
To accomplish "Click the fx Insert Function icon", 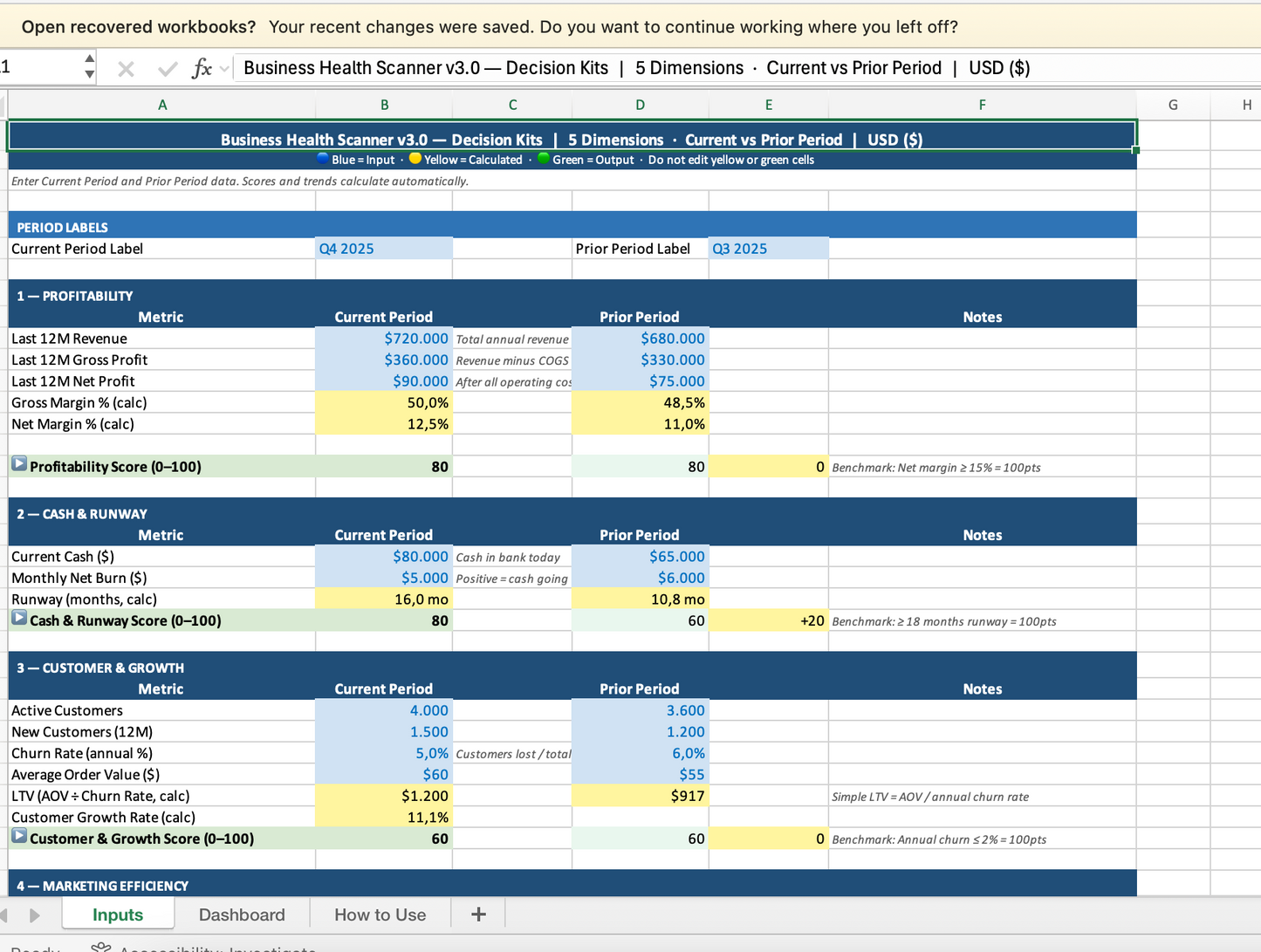I will (x=202, y=68).
